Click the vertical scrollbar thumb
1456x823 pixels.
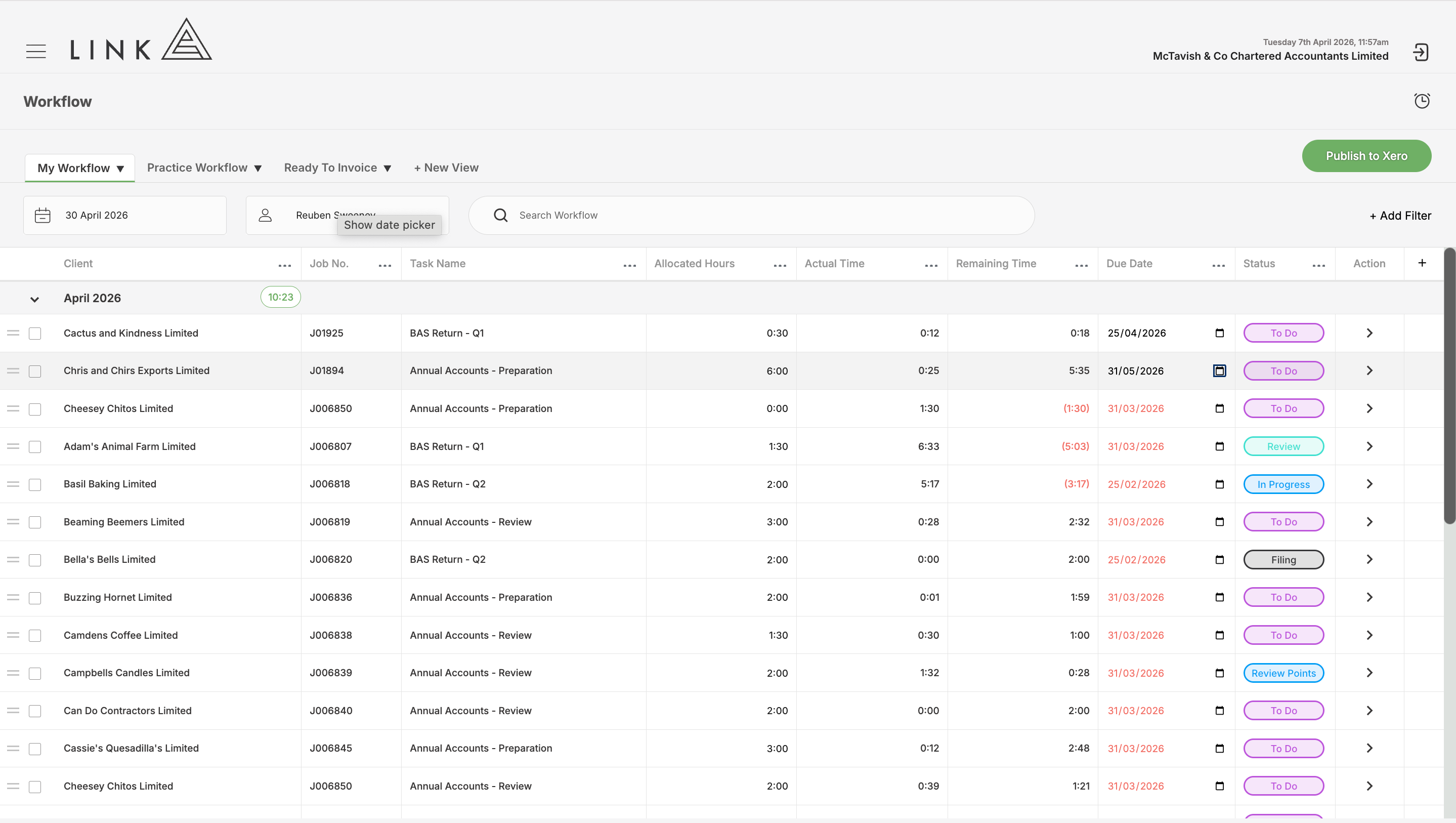[x=1450, y=386]
